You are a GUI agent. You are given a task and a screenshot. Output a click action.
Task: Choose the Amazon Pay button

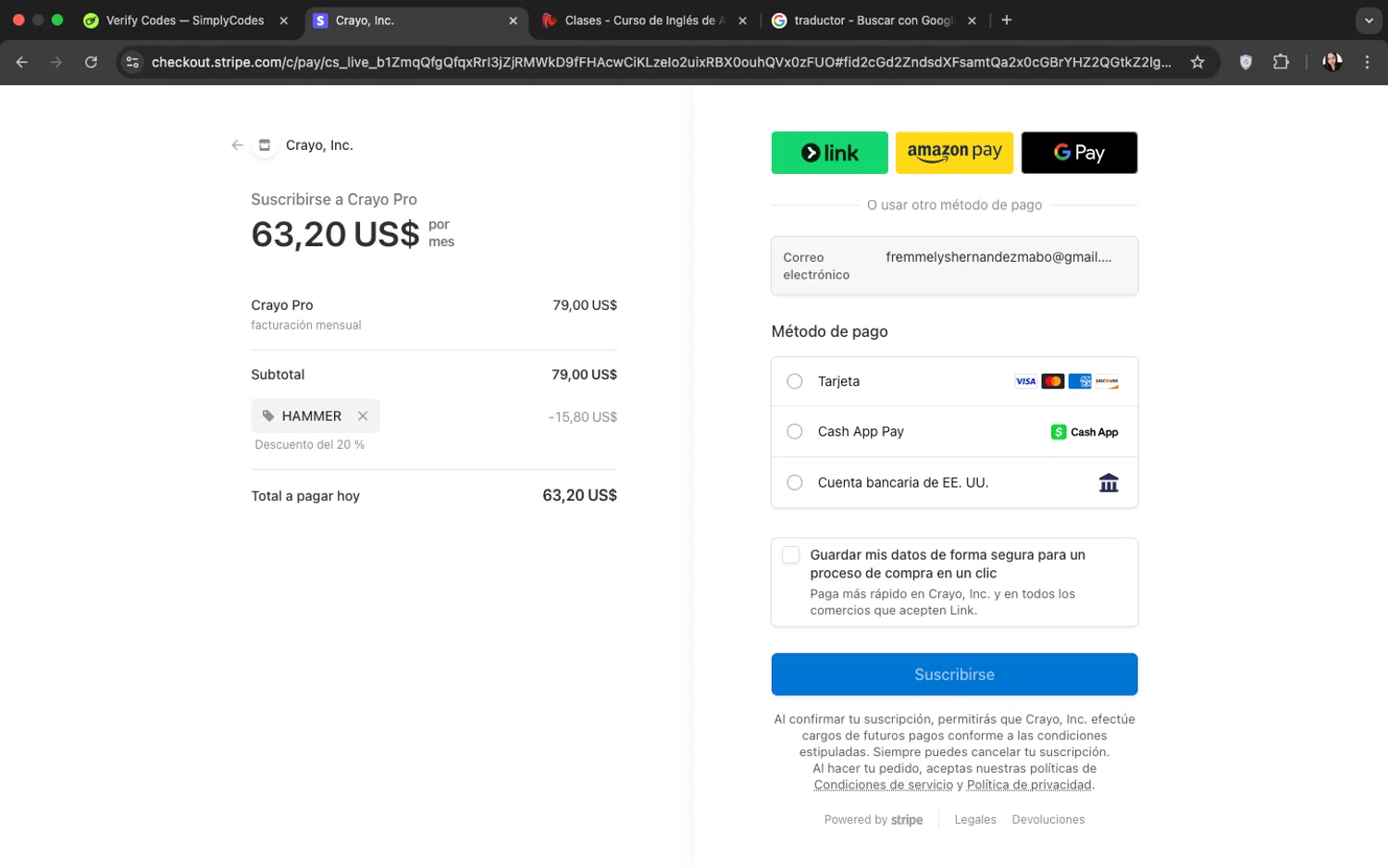coord(954,153)
